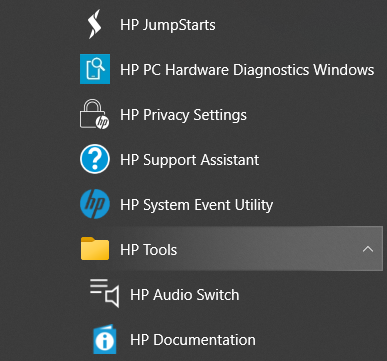Select the "HP Privacy Settings" label

tap(183, 115)
